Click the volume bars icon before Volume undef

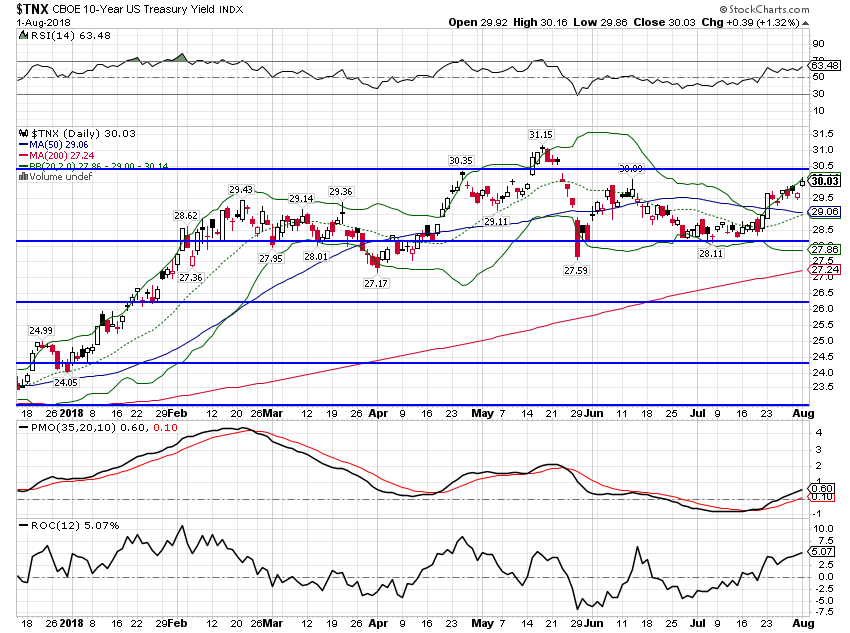pyautogui.click(x=23, y=177)
